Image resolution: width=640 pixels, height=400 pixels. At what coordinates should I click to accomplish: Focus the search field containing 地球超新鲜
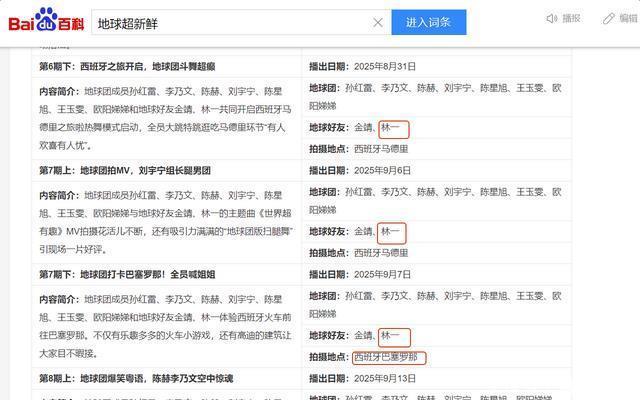pos(230,22)
